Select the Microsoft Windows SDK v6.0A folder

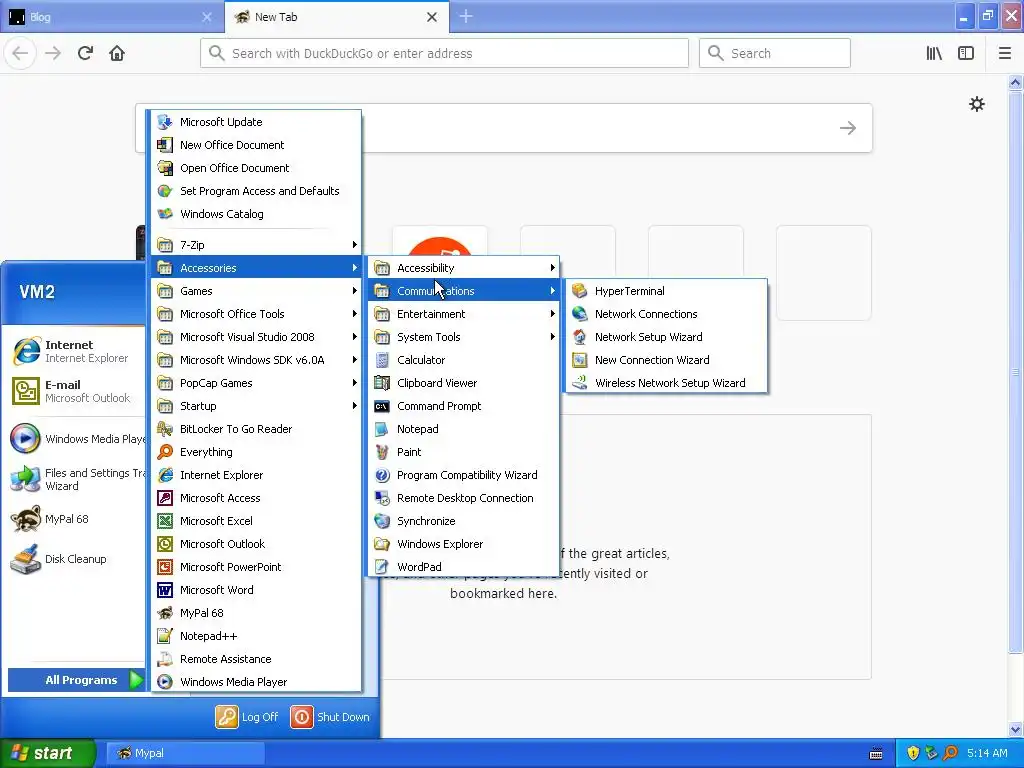[x=257, y=360]
